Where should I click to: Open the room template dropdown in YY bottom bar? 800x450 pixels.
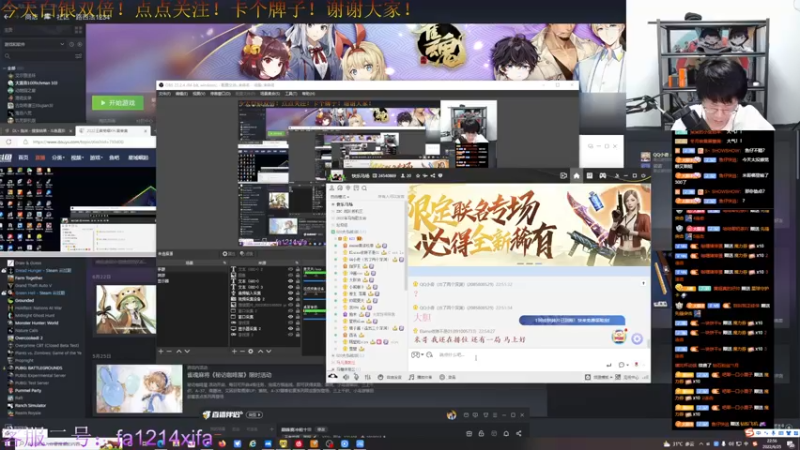click(601, 377)
